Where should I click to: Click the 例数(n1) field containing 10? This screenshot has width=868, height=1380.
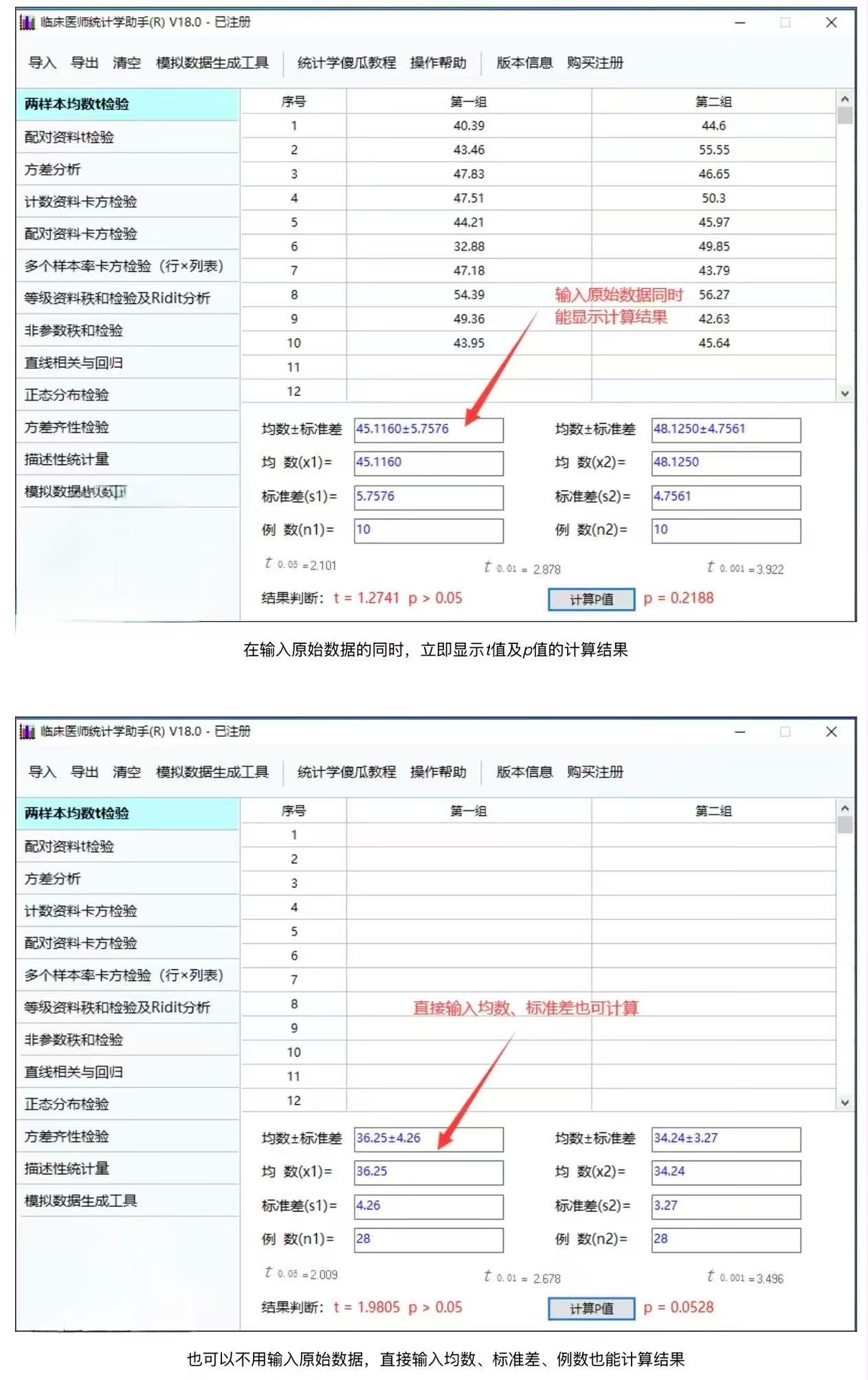coord(428,530)
